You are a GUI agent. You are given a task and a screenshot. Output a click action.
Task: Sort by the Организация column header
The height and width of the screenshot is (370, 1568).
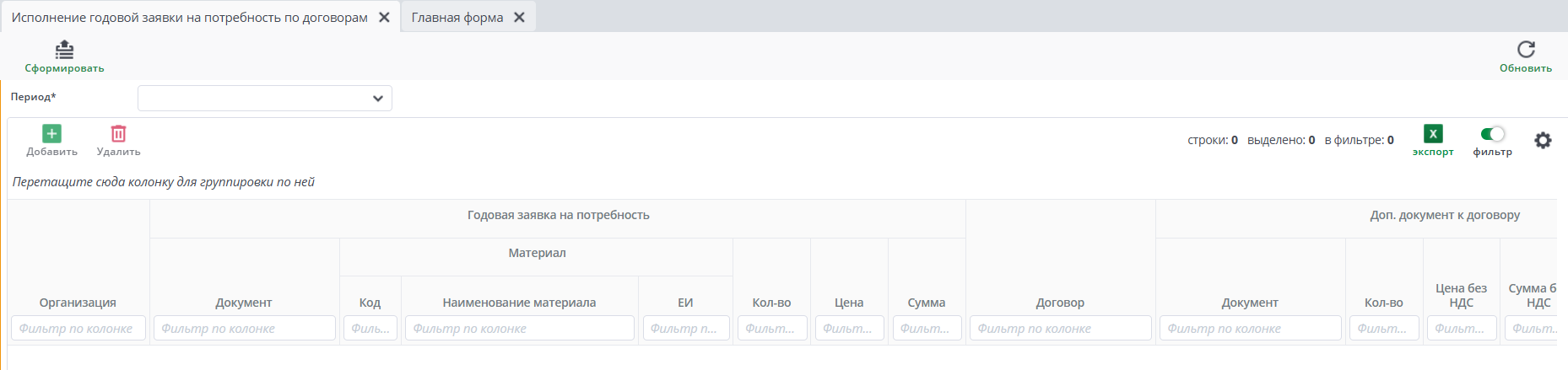(78, 303)
